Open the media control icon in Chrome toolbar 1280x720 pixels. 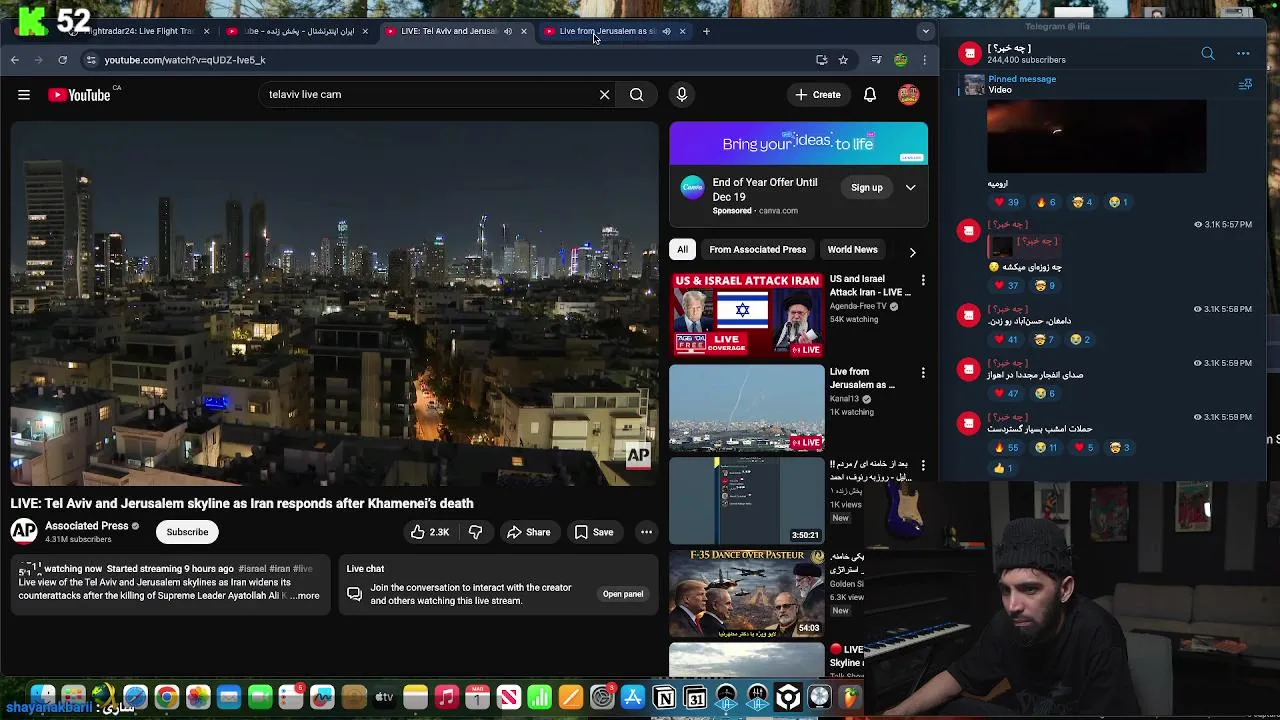pos(876,60)
